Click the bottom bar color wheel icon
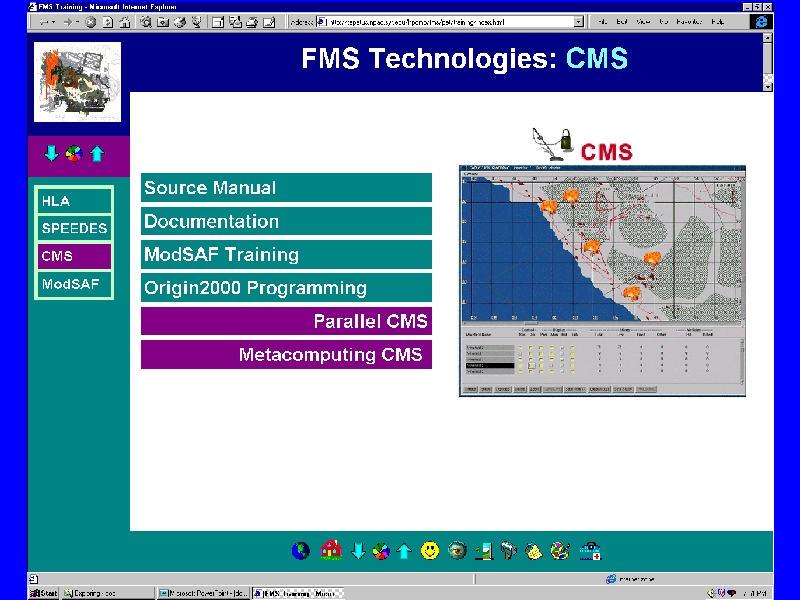This screenshot has width=800, height=600. point(381,551)
